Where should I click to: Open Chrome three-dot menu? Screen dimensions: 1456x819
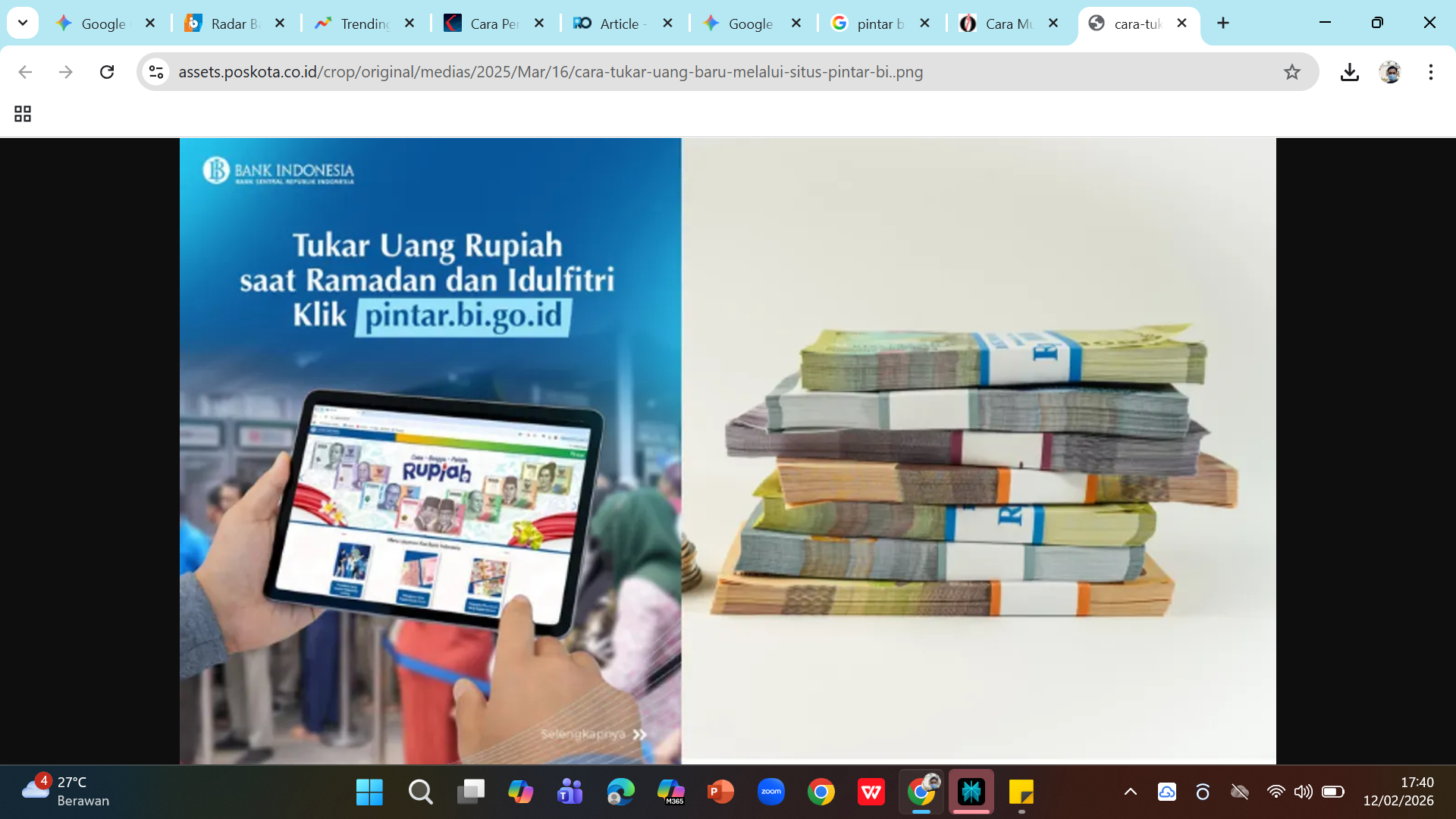pos(1431,72)
